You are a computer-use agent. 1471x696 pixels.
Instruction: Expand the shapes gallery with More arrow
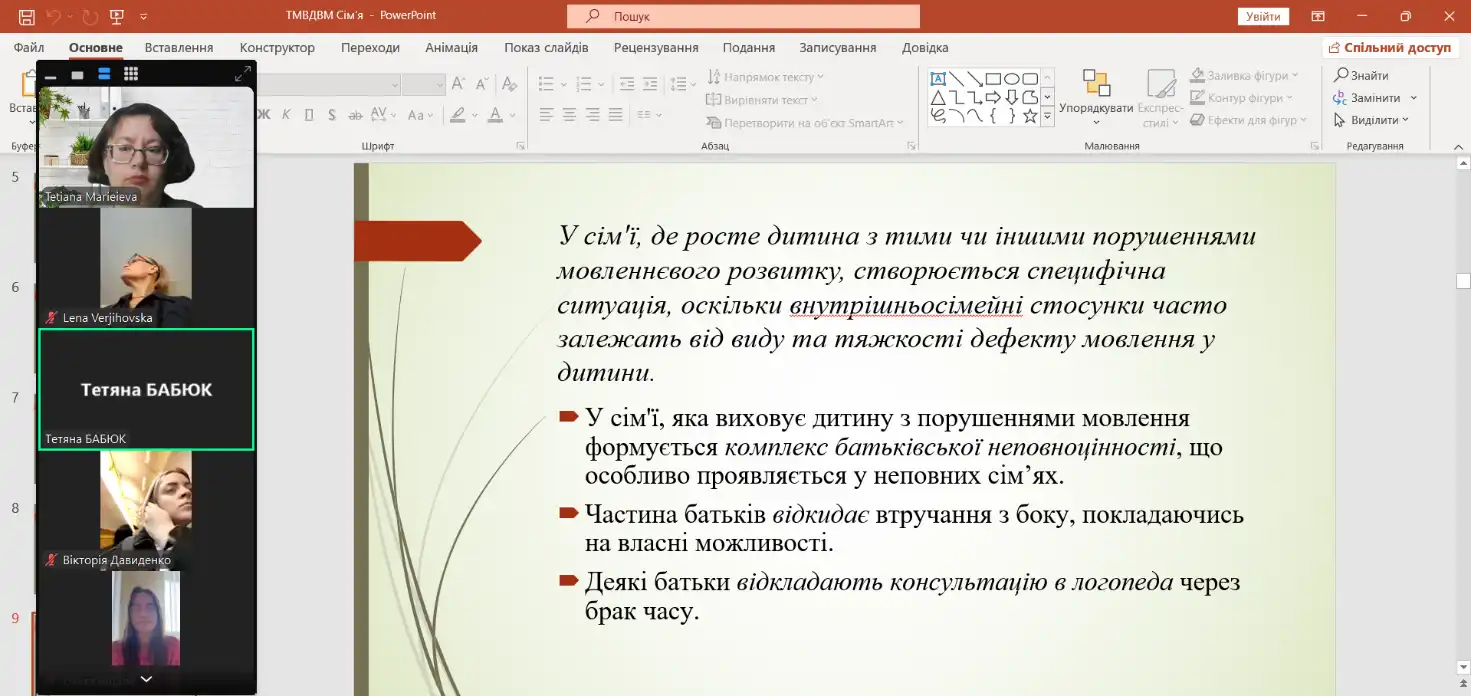click(x=1047, y=117)
